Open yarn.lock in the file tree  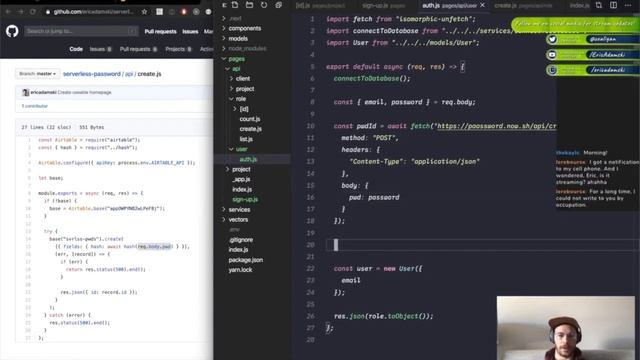[240, 270]
